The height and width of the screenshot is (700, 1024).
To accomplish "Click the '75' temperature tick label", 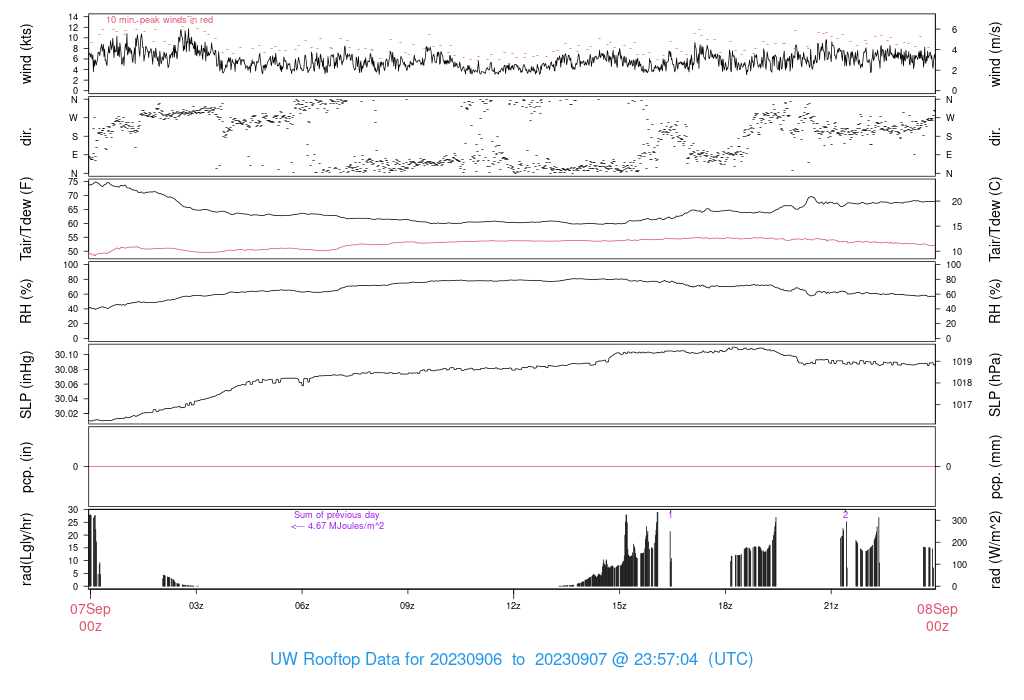I will tap(73, 182).
